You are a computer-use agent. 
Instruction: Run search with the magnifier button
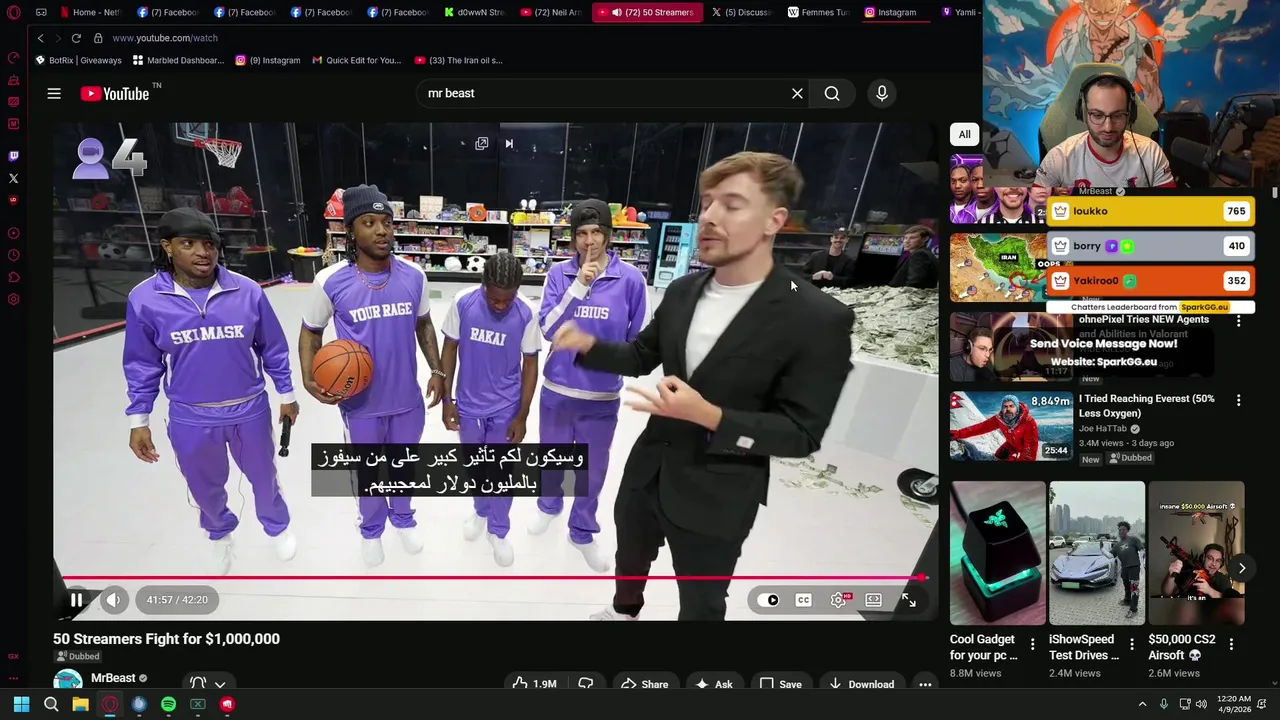coord(832,93)
